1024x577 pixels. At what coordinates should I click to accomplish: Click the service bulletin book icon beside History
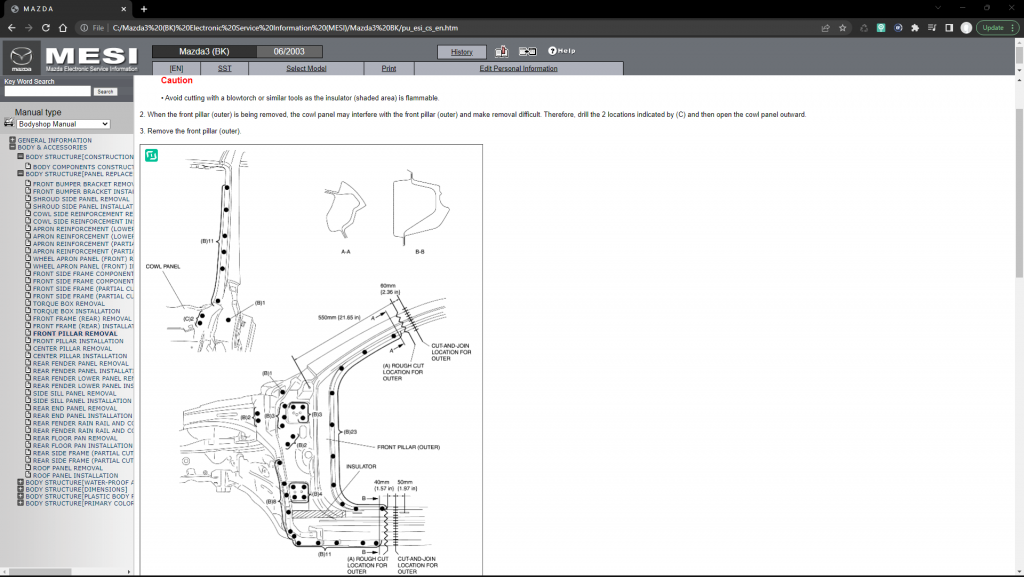pos(501,50)
